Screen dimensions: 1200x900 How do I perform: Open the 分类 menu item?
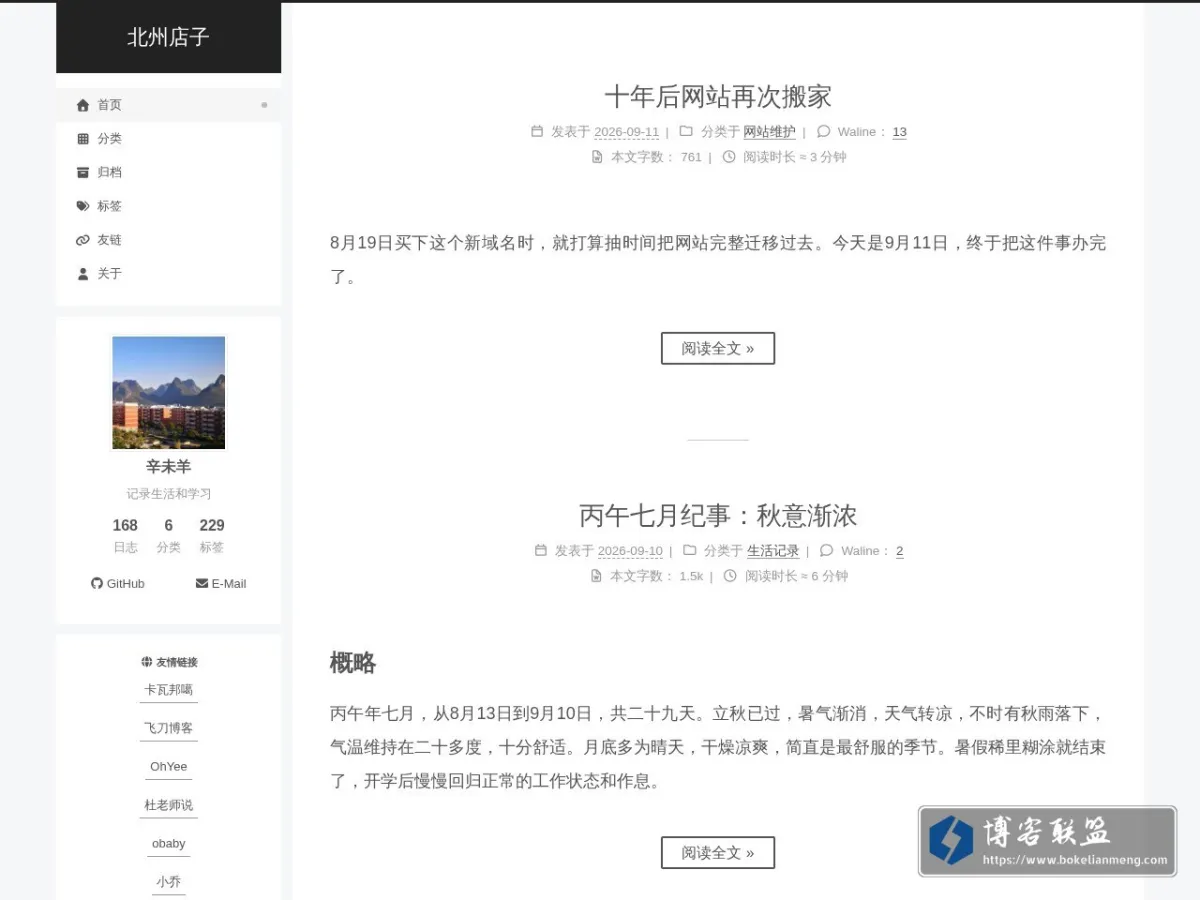coord(168,139)
